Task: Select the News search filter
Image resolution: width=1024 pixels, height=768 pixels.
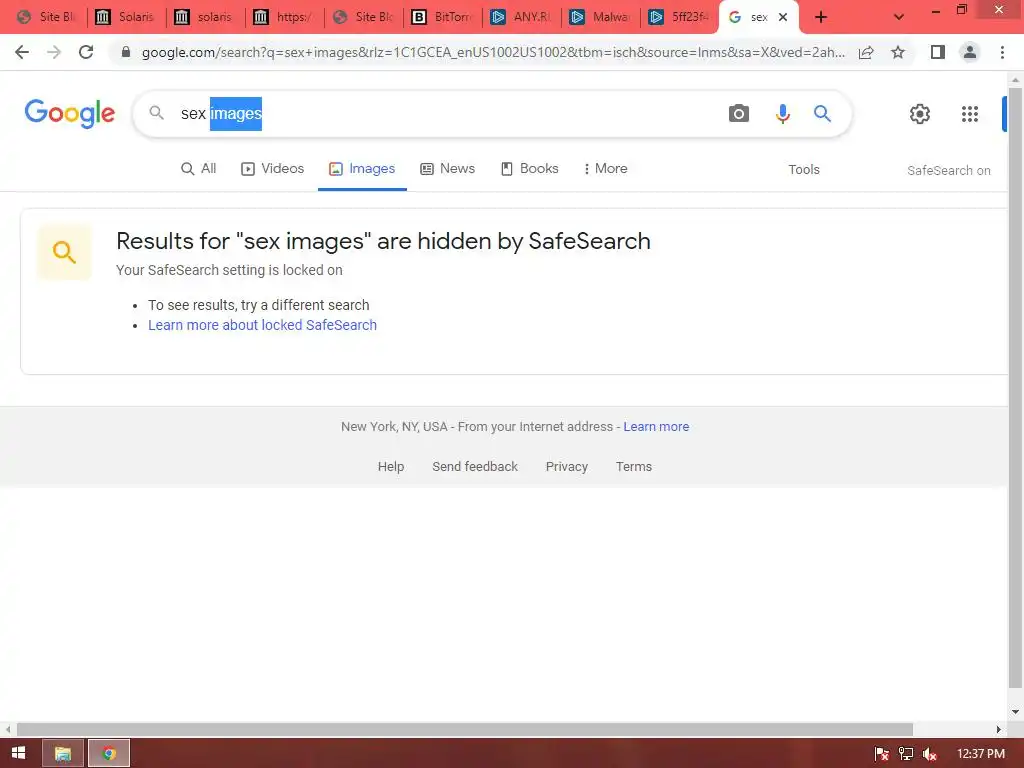Action: click(447, 168)
